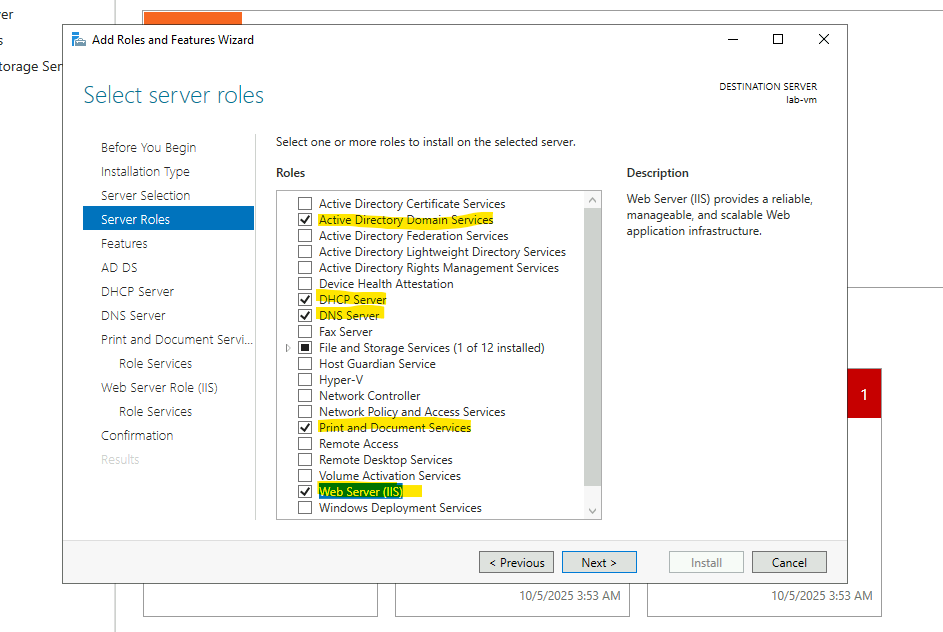Uncheck Active Directory Domain Services

point(305,219)
